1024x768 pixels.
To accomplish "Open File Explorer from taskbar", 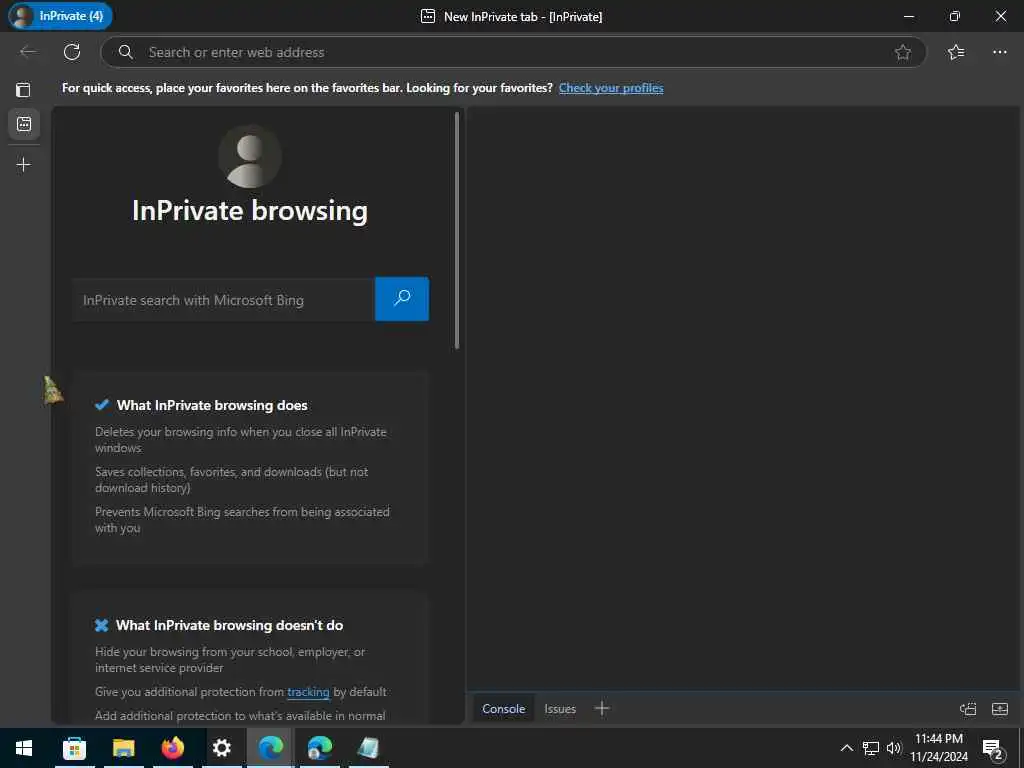I will pos(123,748).
